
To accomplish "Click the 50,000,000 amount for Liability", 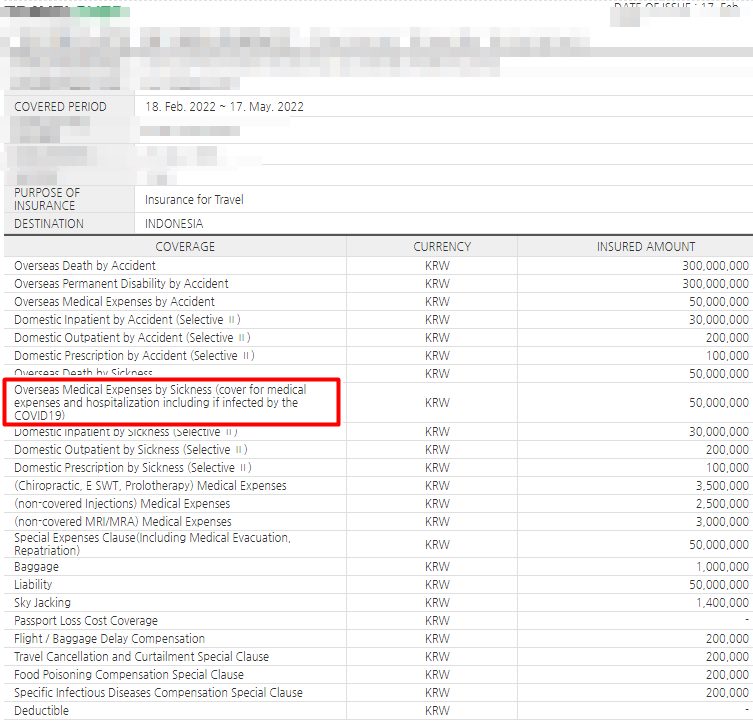I will coord(718,585).
